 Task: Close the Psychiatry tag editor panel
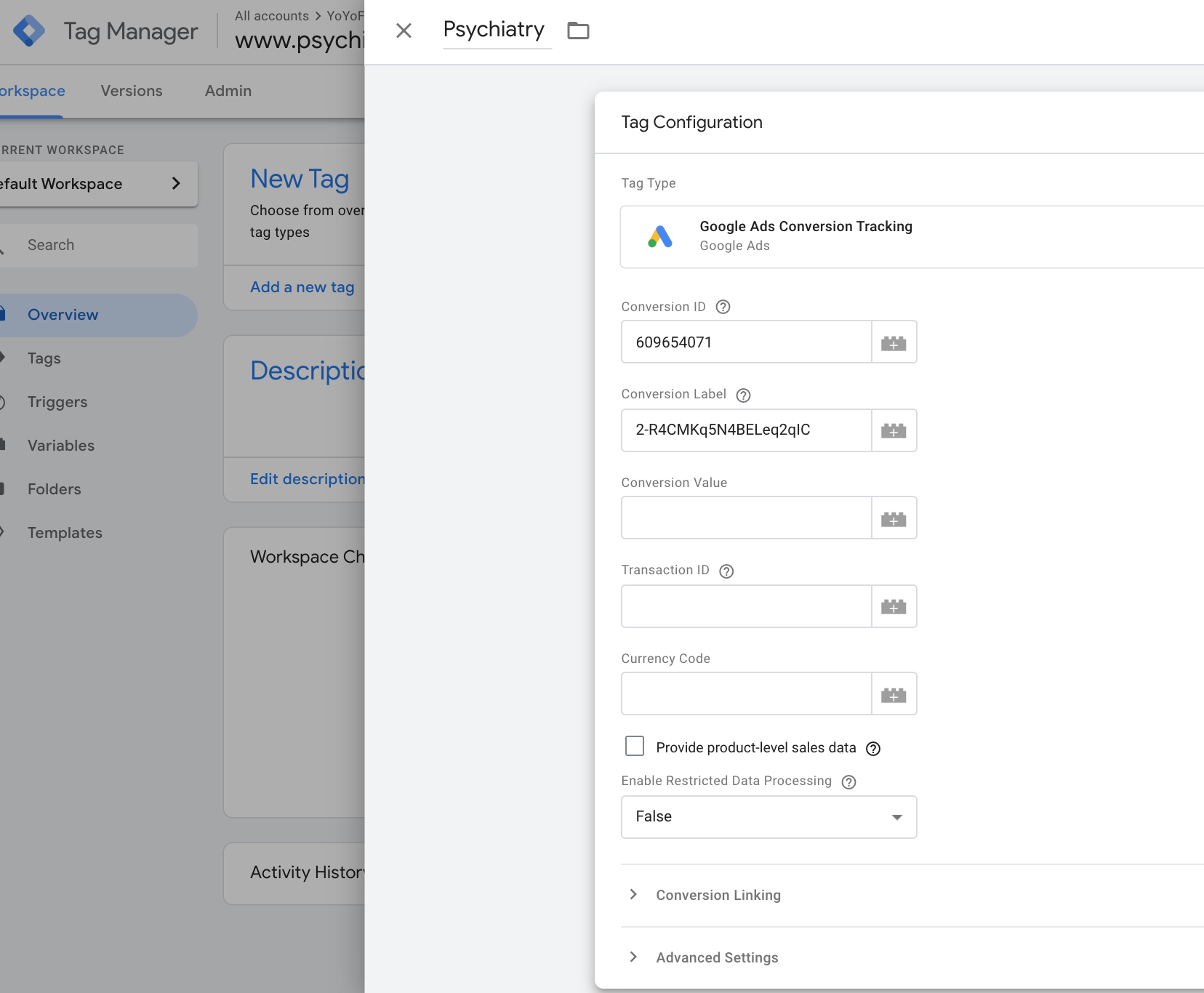point(404,31)
